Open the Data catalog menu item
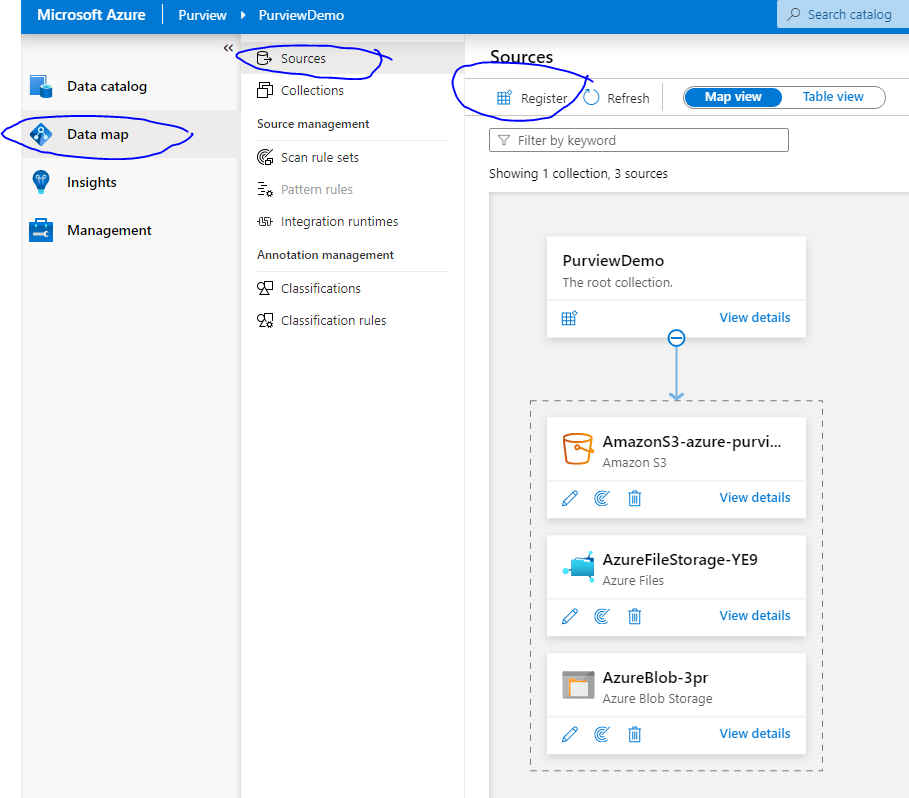Image resolution: width=909 pixels, height=798 pixels. pos(130,86)
